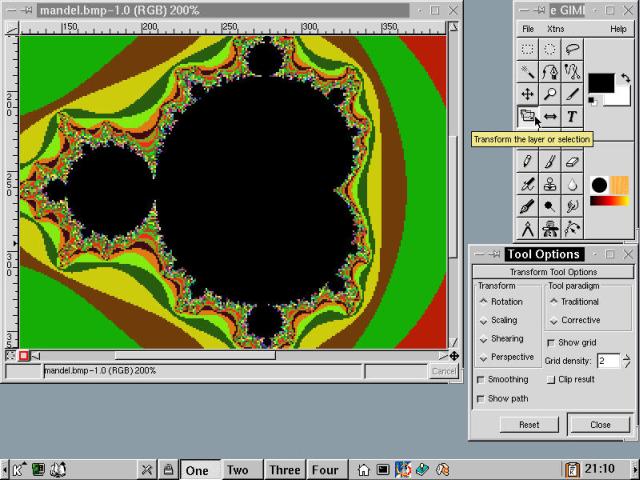Pick the Free Select lasso tool
Viewport: 640px width, 480px height.
point(572,48)
